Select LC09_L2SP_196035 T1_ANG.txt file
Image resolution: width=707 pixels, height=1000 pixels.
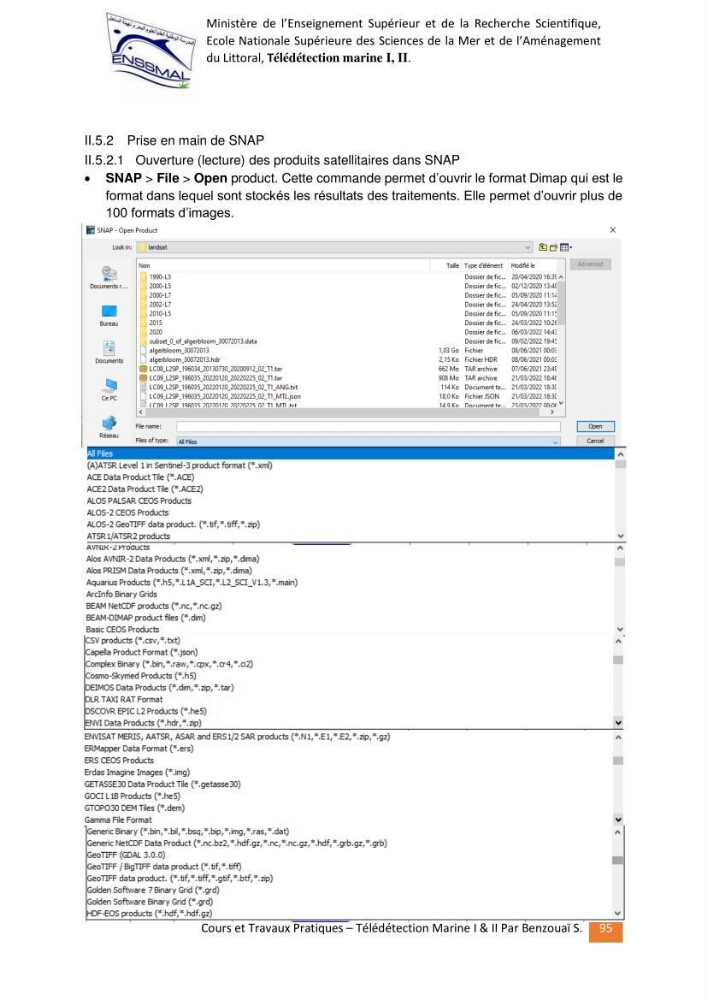pyautogui.click(x=223, y=387)
